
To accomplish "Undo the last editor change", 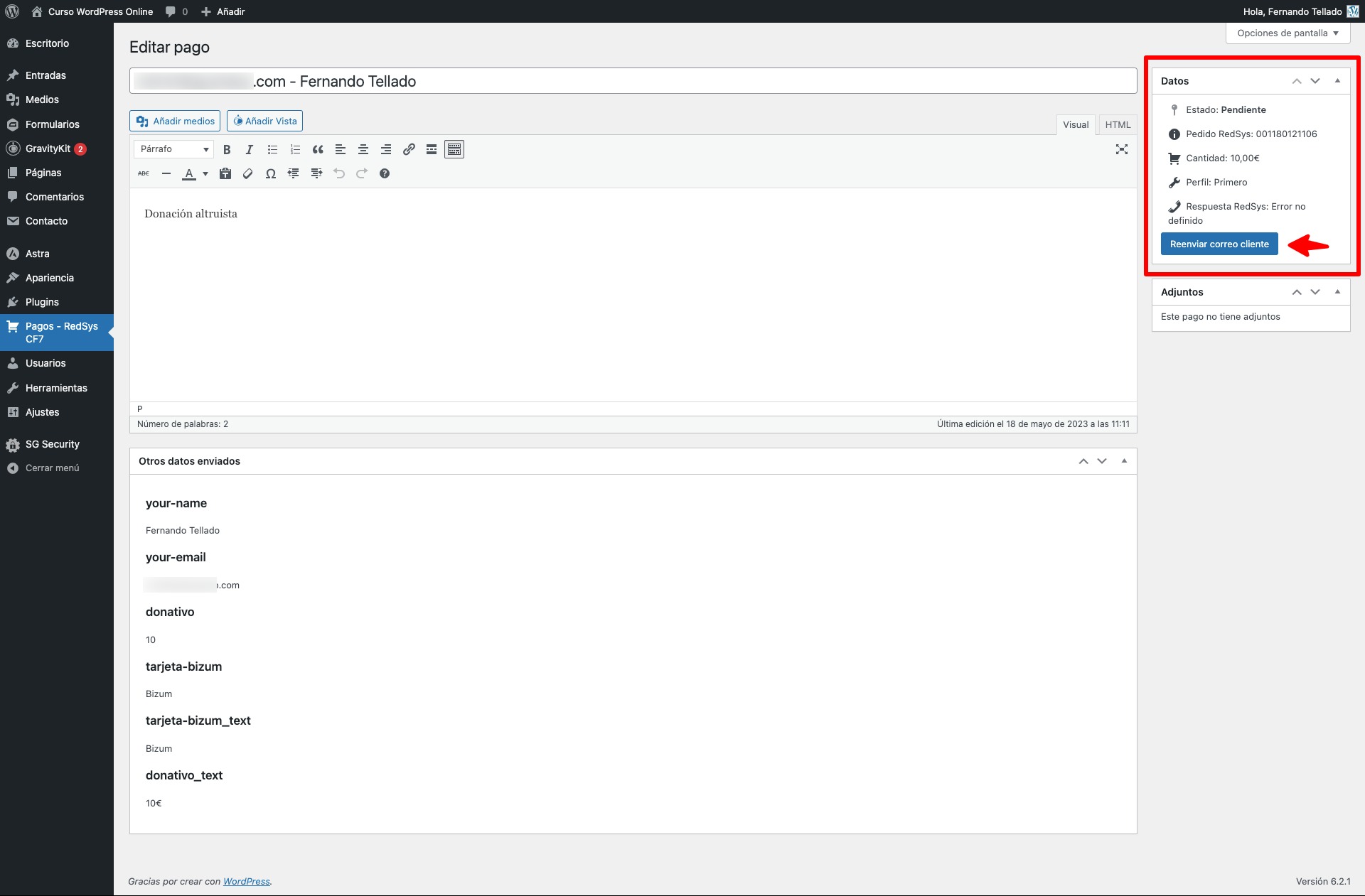I will 339,173.
